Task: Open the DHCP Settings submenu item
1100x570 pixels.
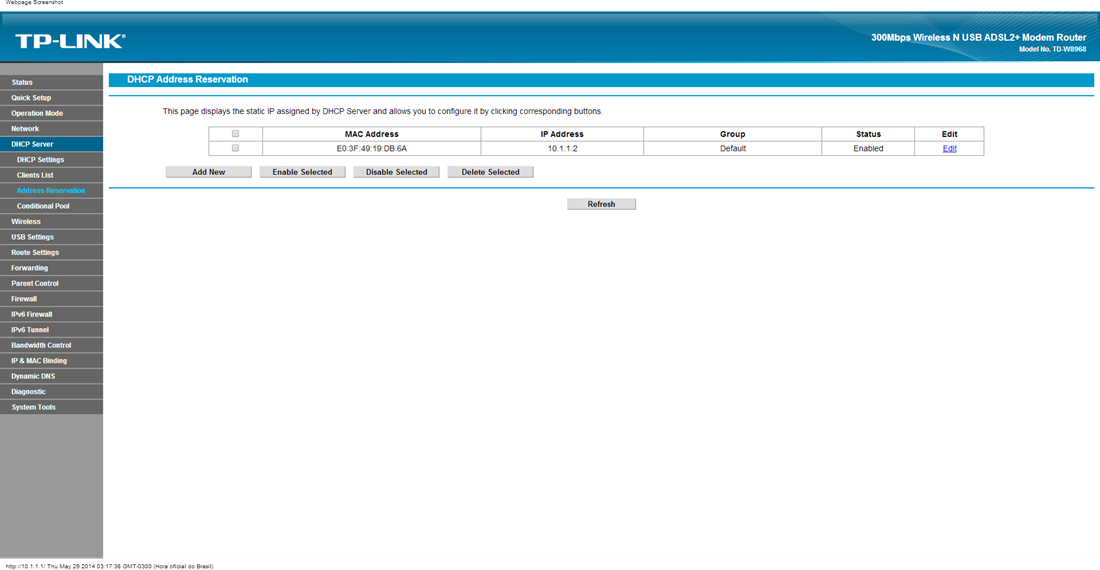Action: click(51, 159)
